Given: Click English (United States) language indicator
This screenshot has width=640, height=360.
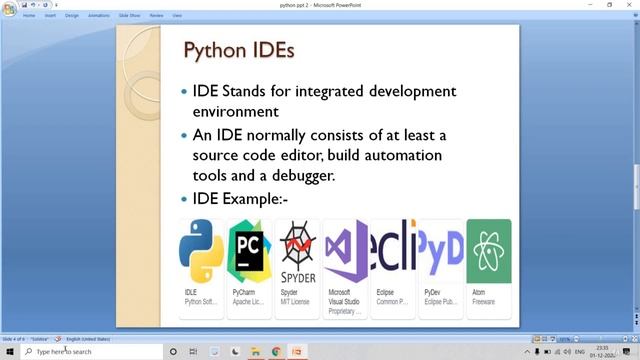Looking at the screenshot, I should click(88, 339).
